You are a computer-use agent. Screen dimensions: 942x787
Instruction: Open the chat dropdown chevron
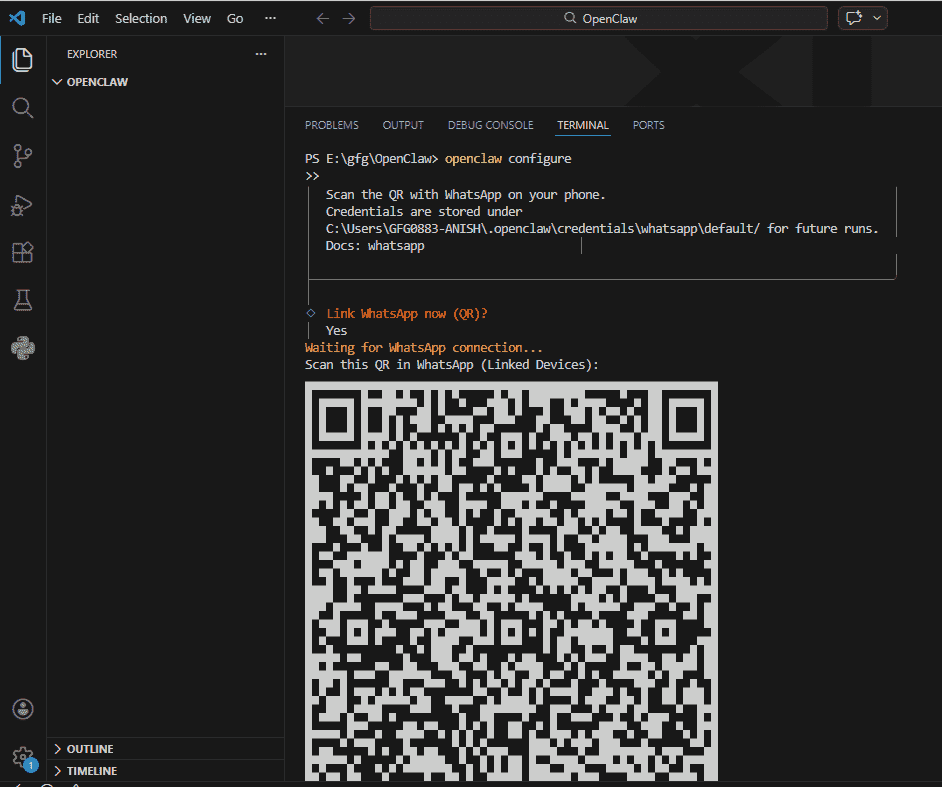[x=877, y=18]
